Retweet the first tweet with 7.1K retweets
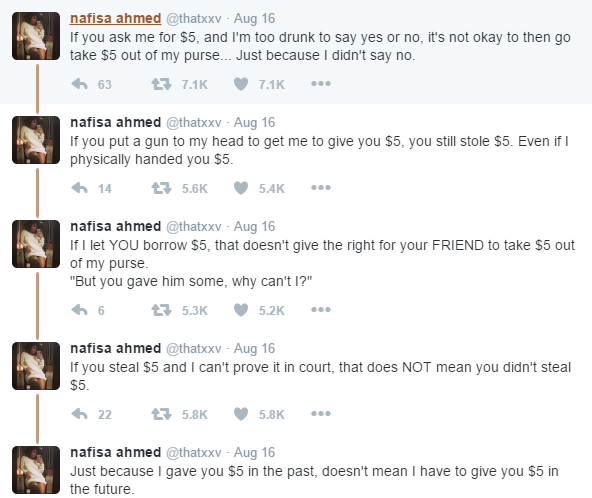 (161, 84)
